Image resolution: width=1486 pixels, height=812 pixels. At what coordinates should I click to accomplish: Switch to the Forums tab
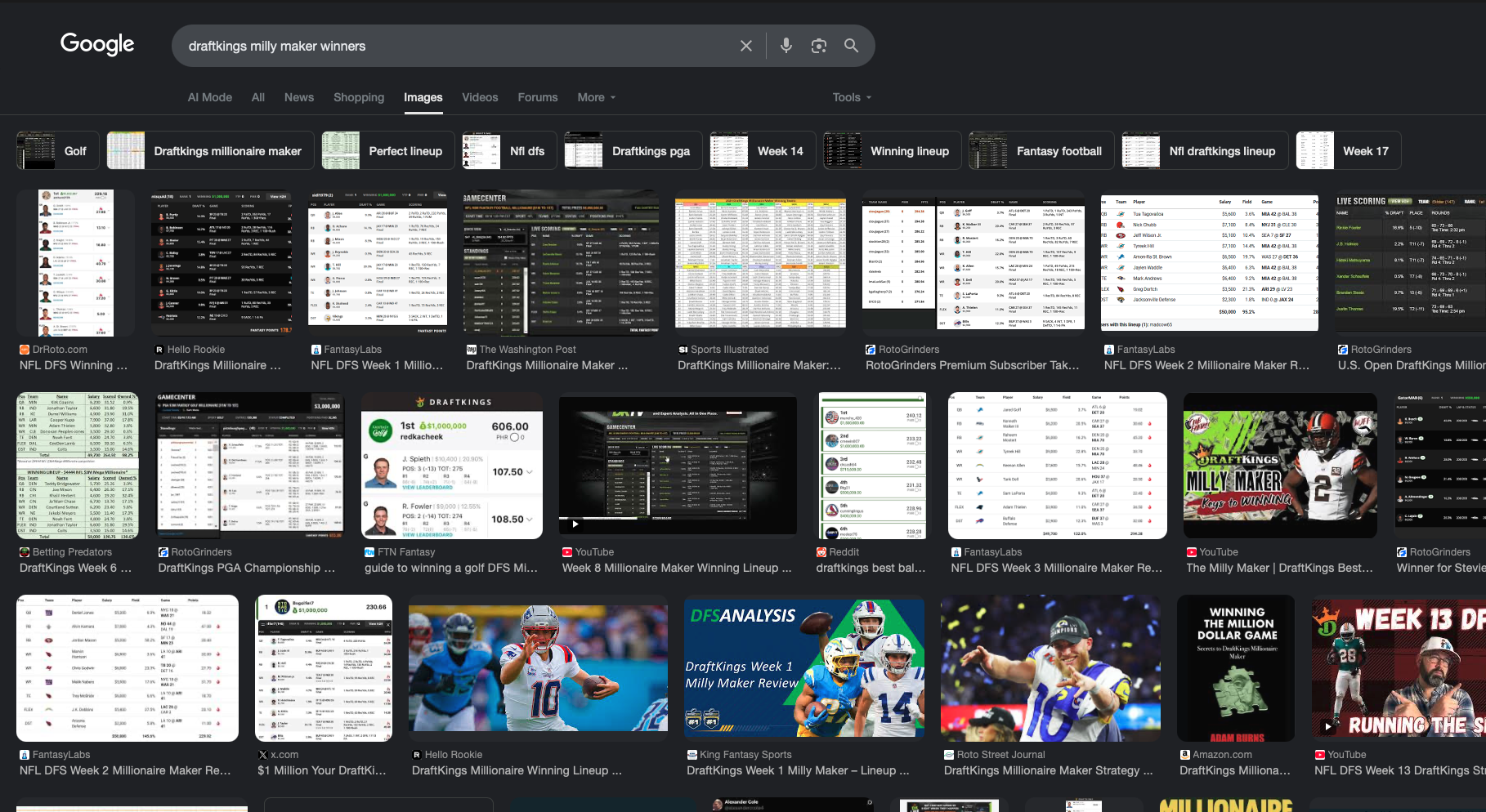pos(538,97)
